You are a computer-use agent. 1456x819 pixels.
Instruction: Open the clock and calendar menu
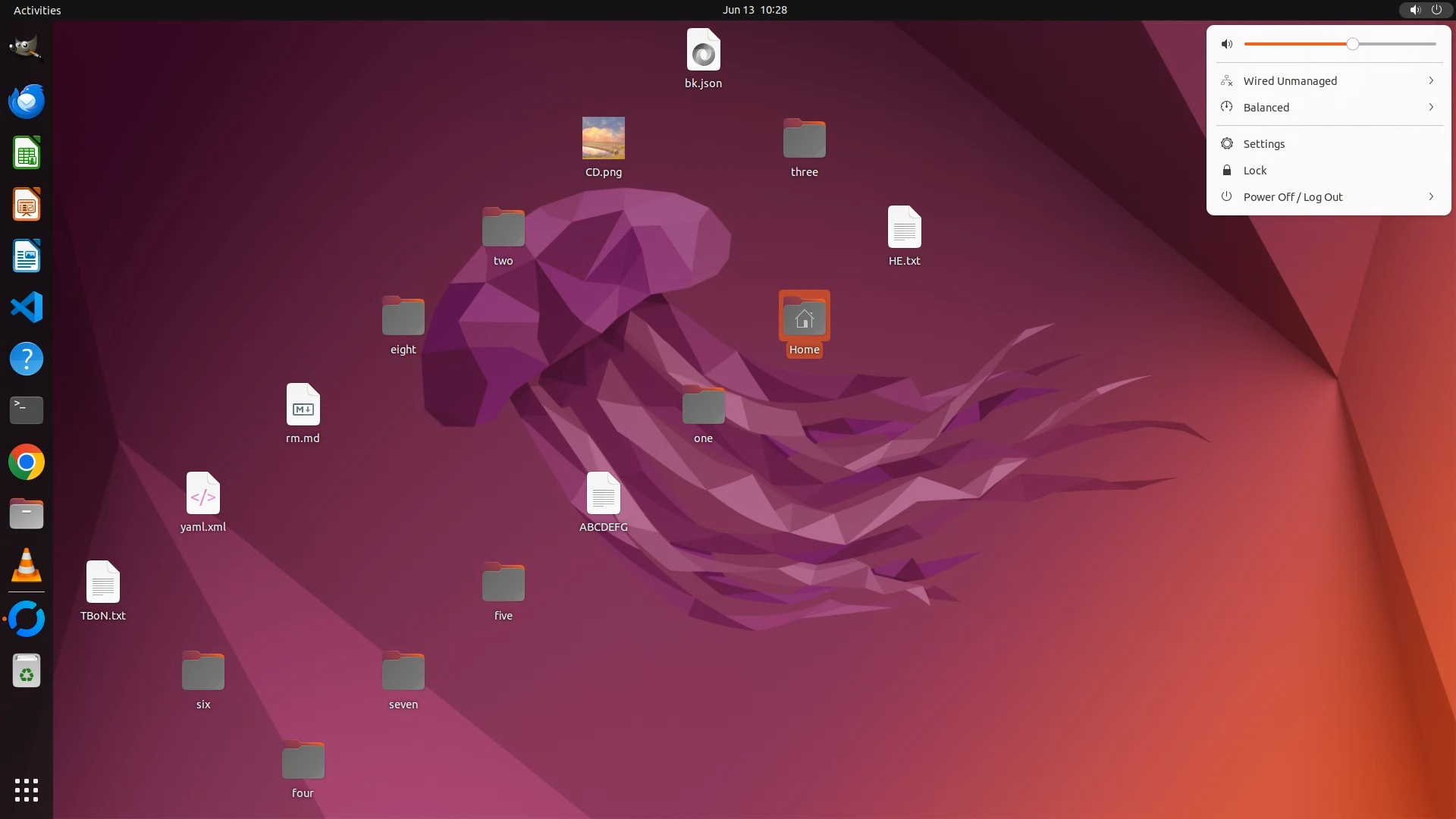[x=755, y=10]
